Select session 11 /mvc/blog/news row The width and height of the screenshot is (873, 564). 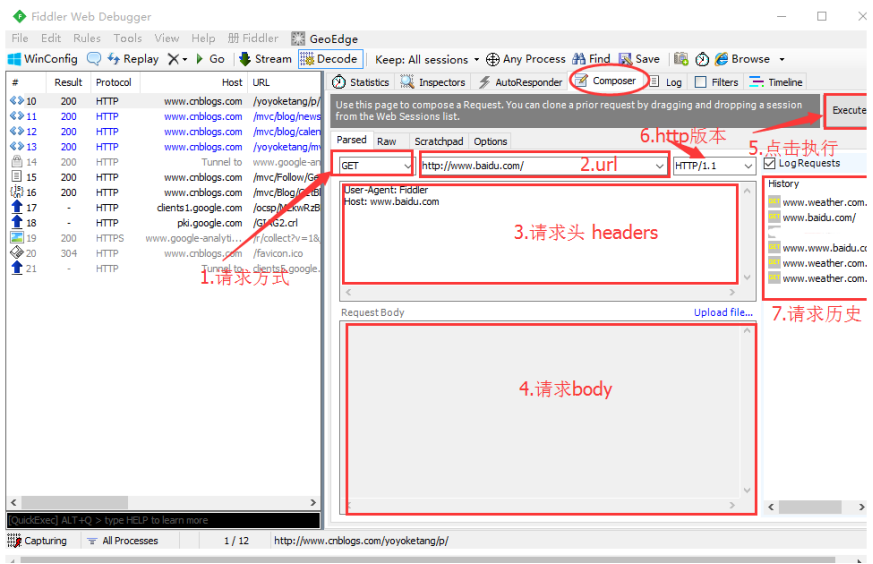coord(164,116)
